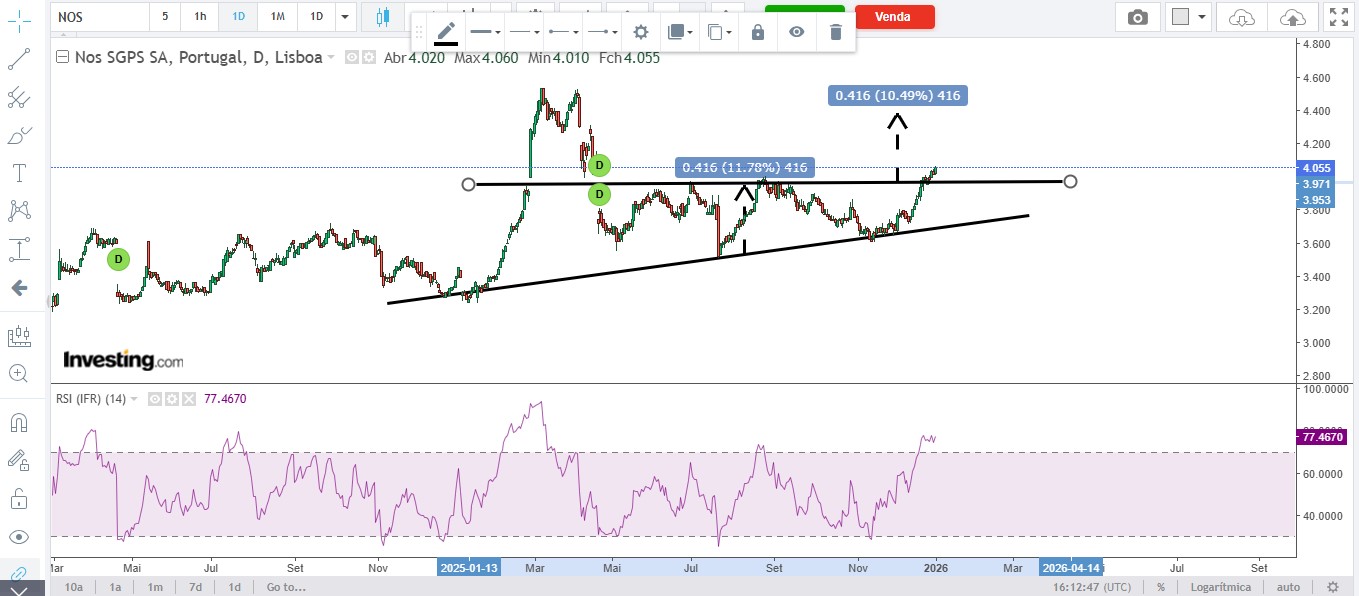Select the Text annotation tool
The height and width of the screenshot is (596, 1359).
point(18,173)
